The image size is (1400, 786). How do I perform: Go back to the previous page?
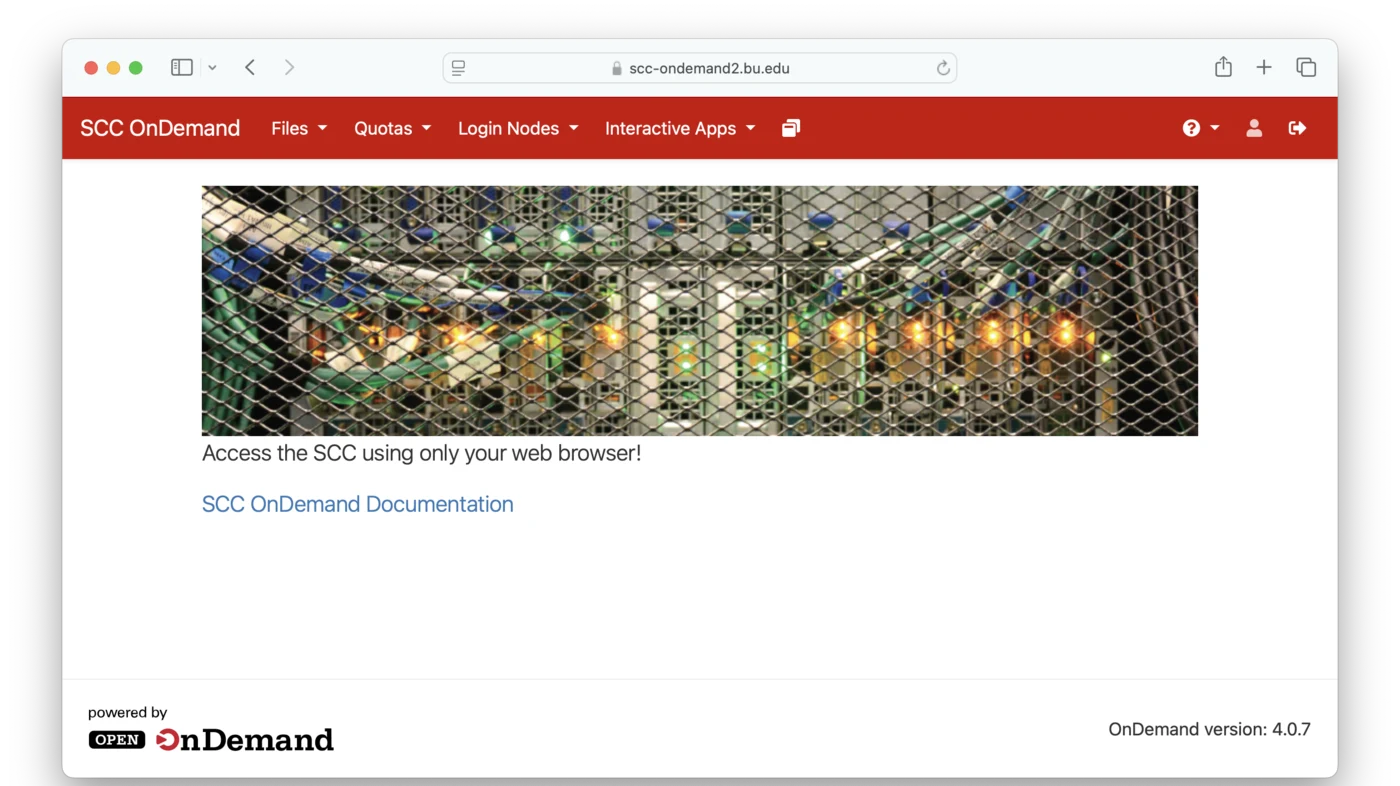(250, 67)
